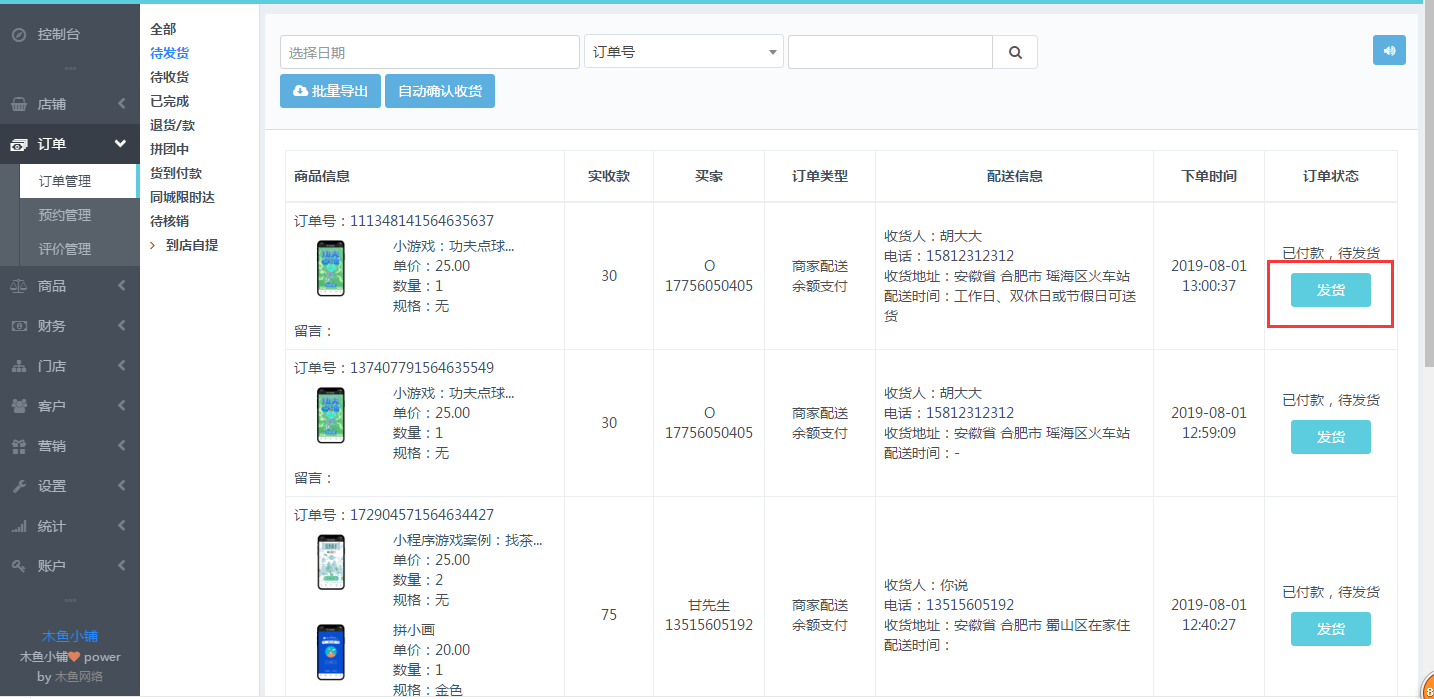Screen dimensions: 1434x699
Task: Open the 找茶 game product thumbnail
Action: tap(331, 562)
